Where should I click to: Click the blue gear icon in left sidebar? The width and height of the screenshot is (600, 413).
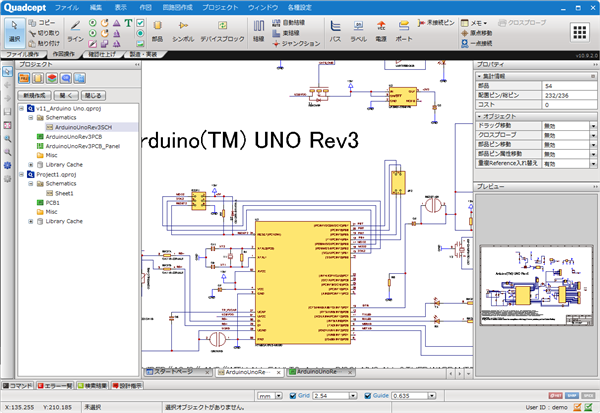click(7, 165)
